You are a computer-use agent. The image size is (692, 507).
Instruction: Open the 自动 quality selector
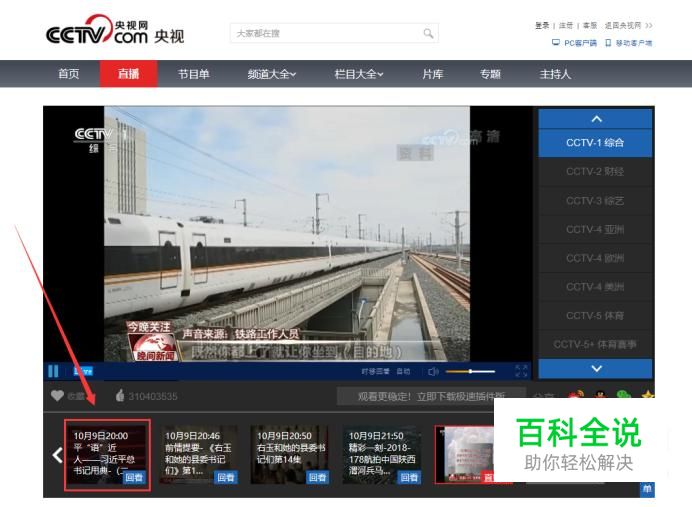tap(403, 372)
